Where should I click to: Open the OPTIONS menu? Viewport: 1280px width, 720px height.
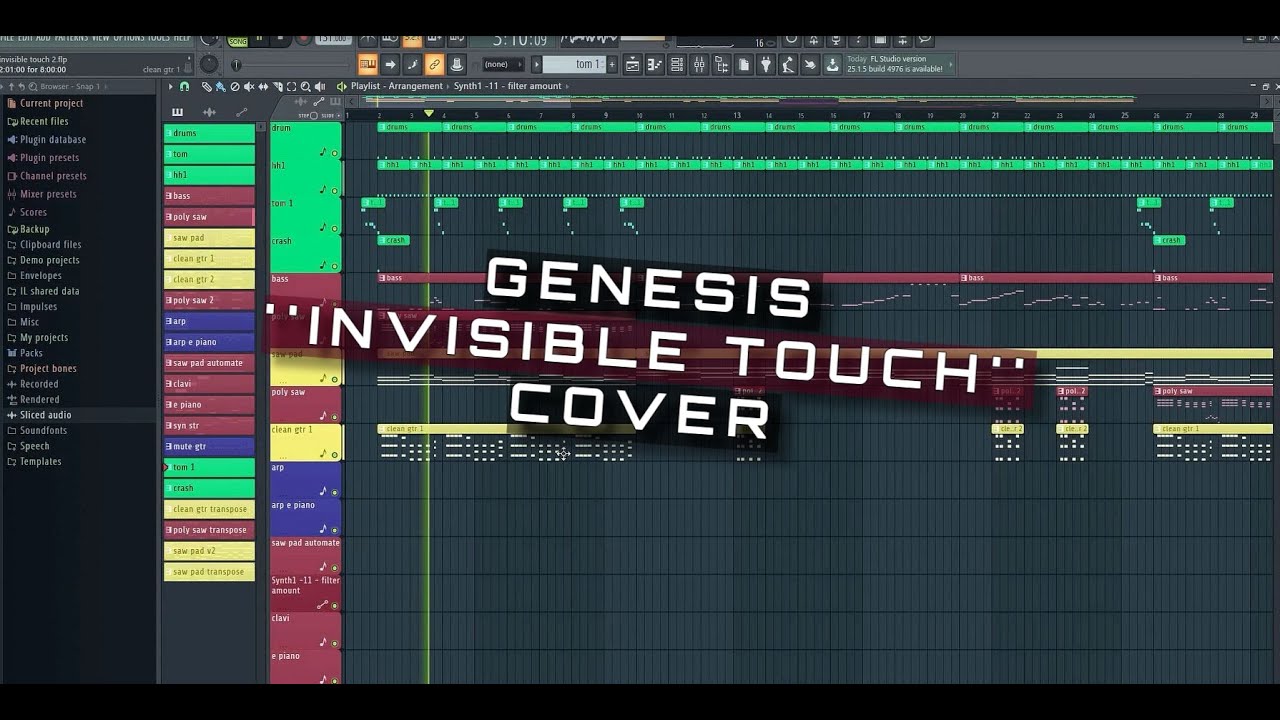(x=128, y=38)
